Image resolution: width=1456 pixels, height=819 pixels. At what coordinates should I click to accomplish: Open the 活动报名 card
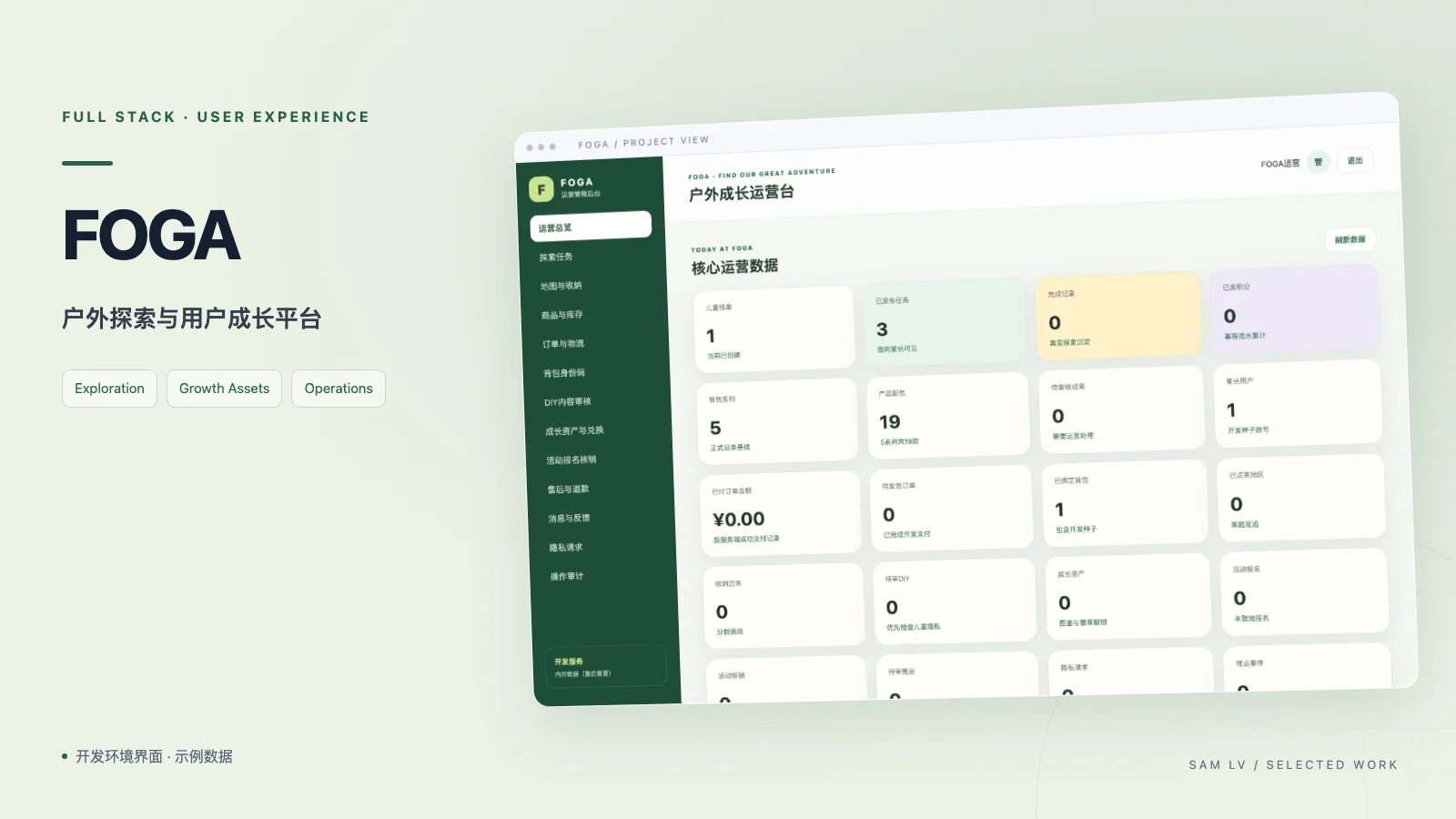1304,591
